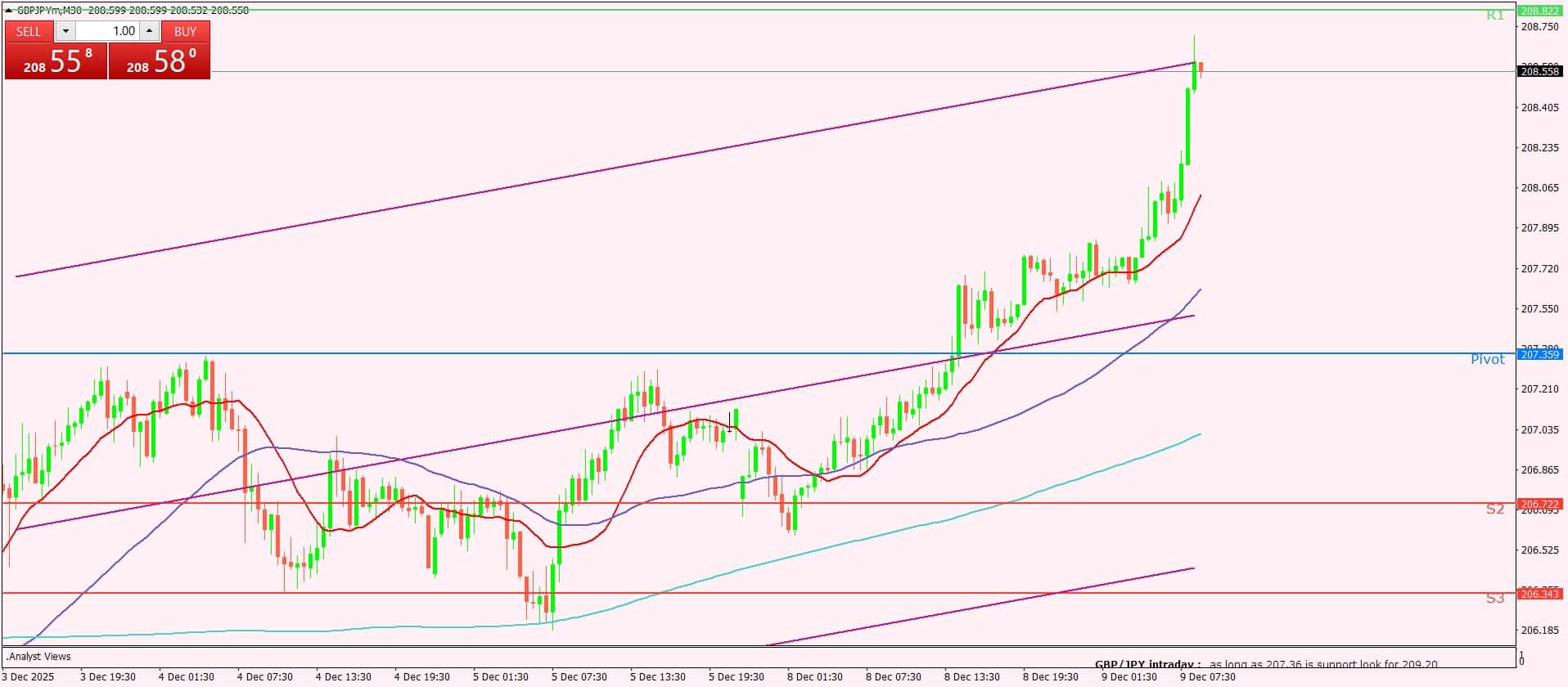The height and width of the screenshot is (687, 1568).
Task: Click the red 206.343 S3 price tag
Action: pos(1539,594)
